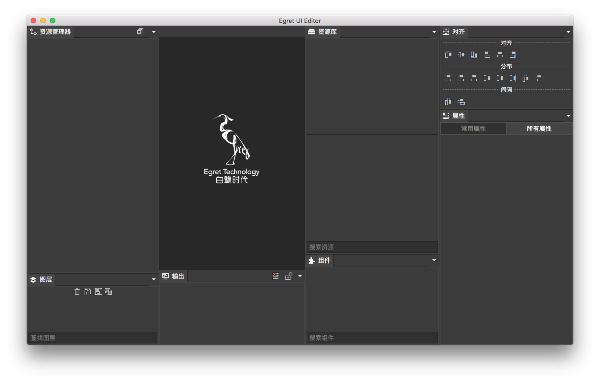Switch to the 常用属性 properties tab
This screenshot has height=383, width=600.
(x=473, y=129)
